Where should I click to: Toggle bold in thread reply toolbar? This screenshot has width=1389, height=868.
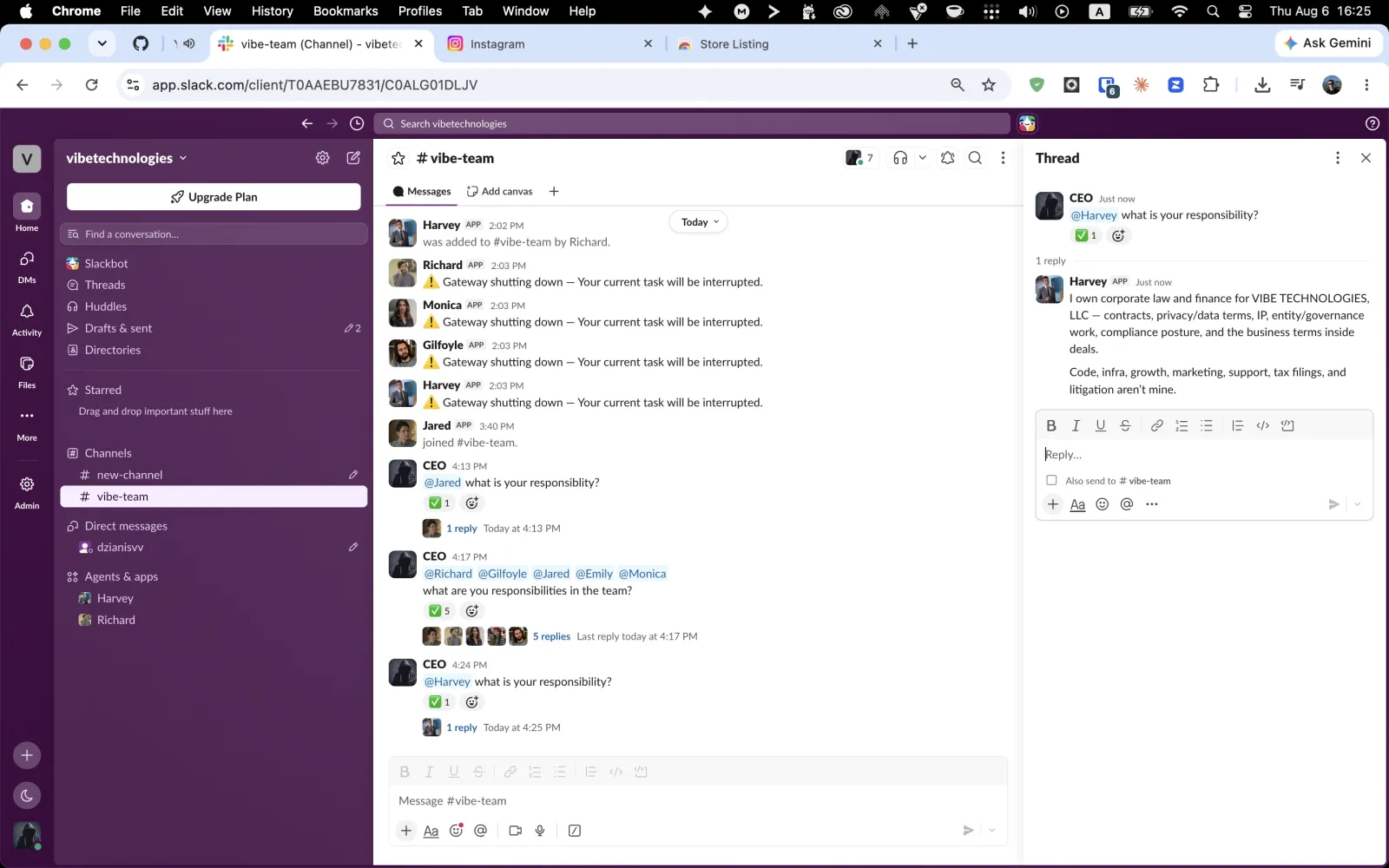tap(1051, 425)
